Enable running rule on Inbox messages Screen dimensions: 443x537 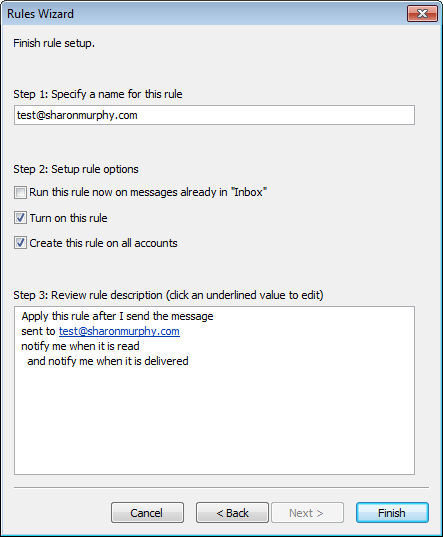pos(20,192)
